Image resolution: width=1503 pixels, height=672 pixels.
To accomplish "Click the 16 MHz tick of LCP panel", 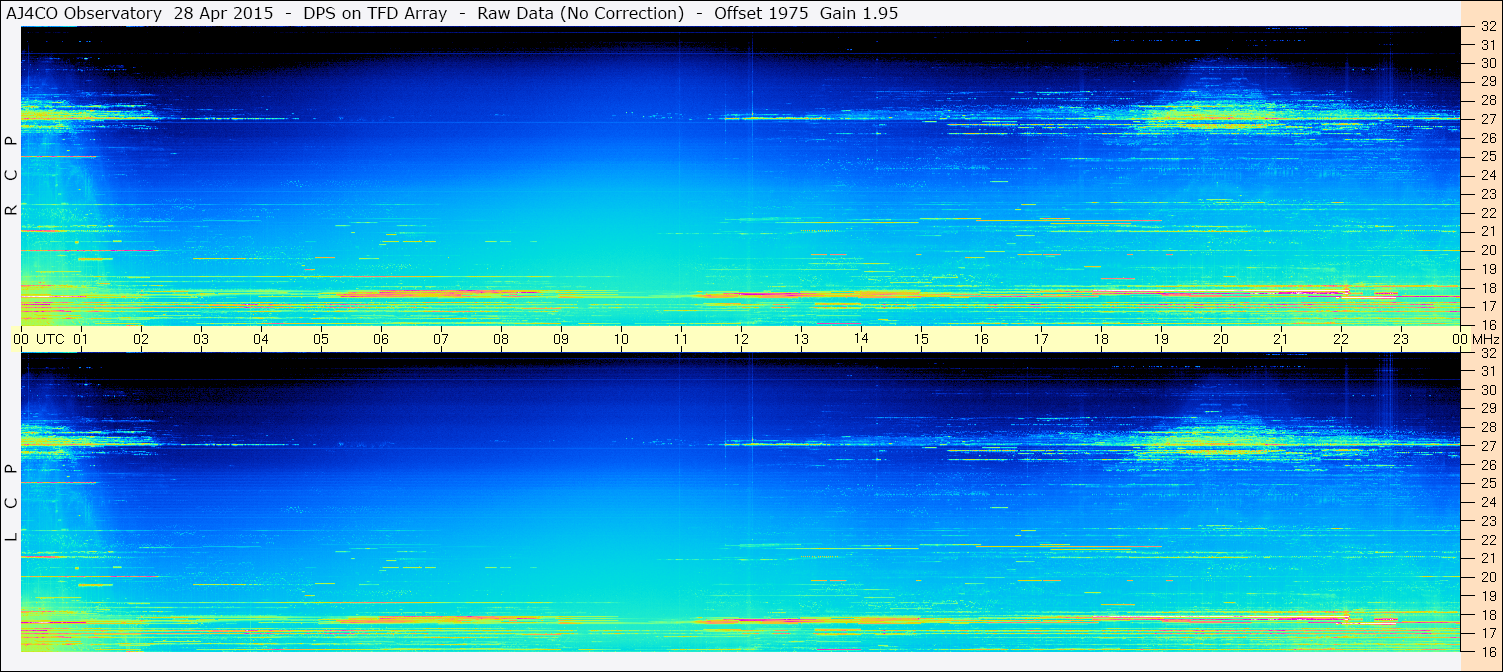I will (1488, 651).
